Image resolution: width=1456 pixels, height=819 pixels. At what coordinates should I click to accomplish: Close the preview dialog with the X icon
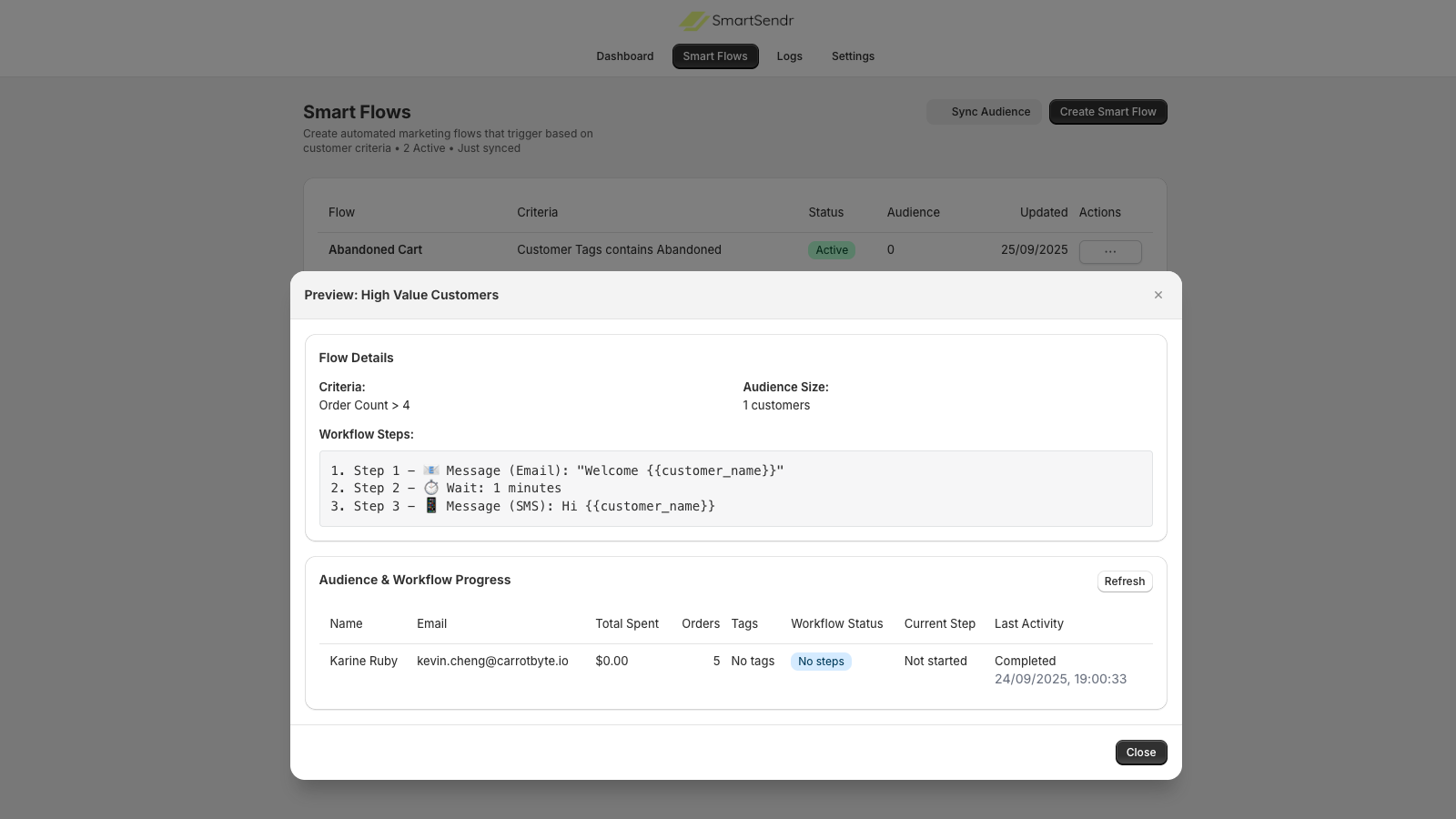pyautogui.click(x=1158, y=295)
